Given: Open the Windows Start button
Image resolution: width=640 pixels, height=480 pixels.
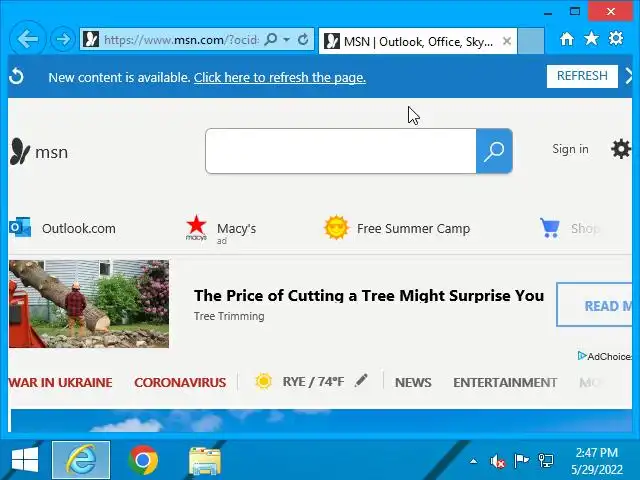Looking at the screenshot, I should (25, 460).
